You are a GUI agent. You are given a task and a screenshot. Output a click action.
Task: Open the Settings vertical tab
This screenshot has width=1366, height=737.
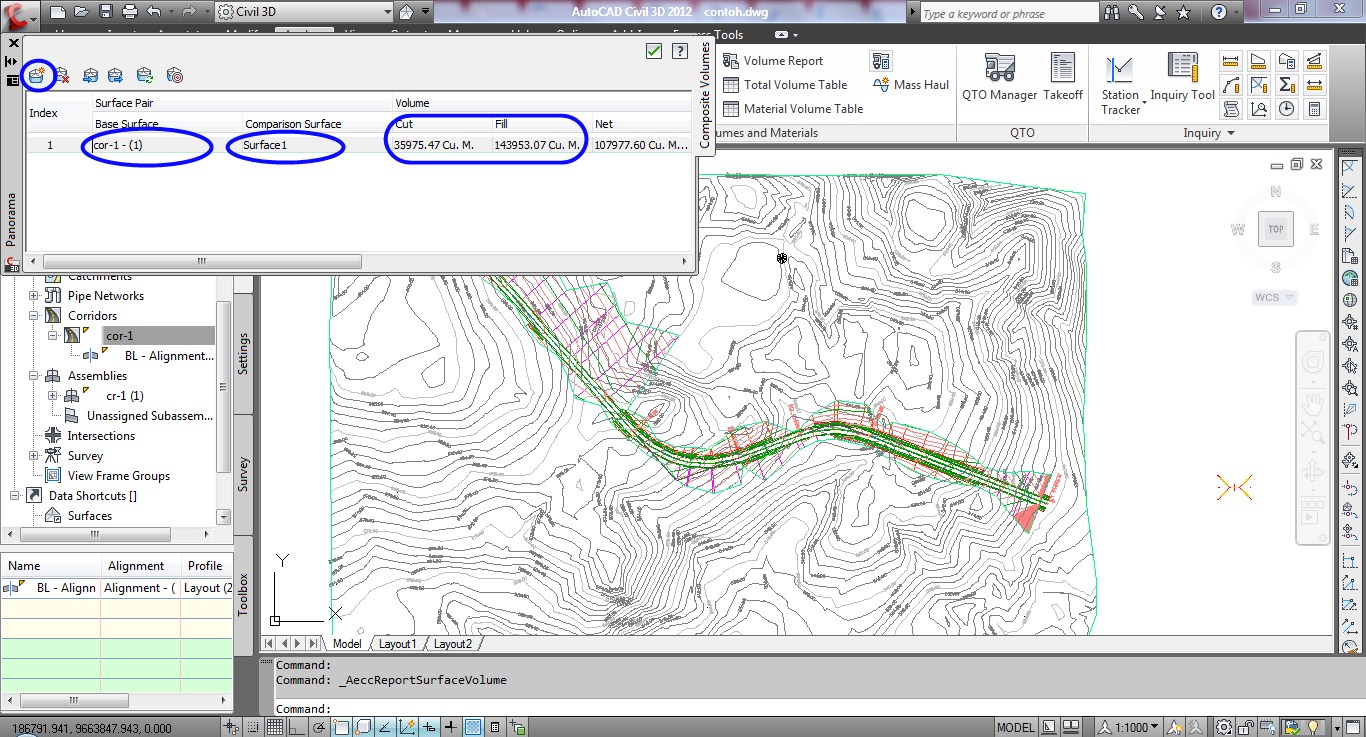pyautogui.click(x=243, y=354)
